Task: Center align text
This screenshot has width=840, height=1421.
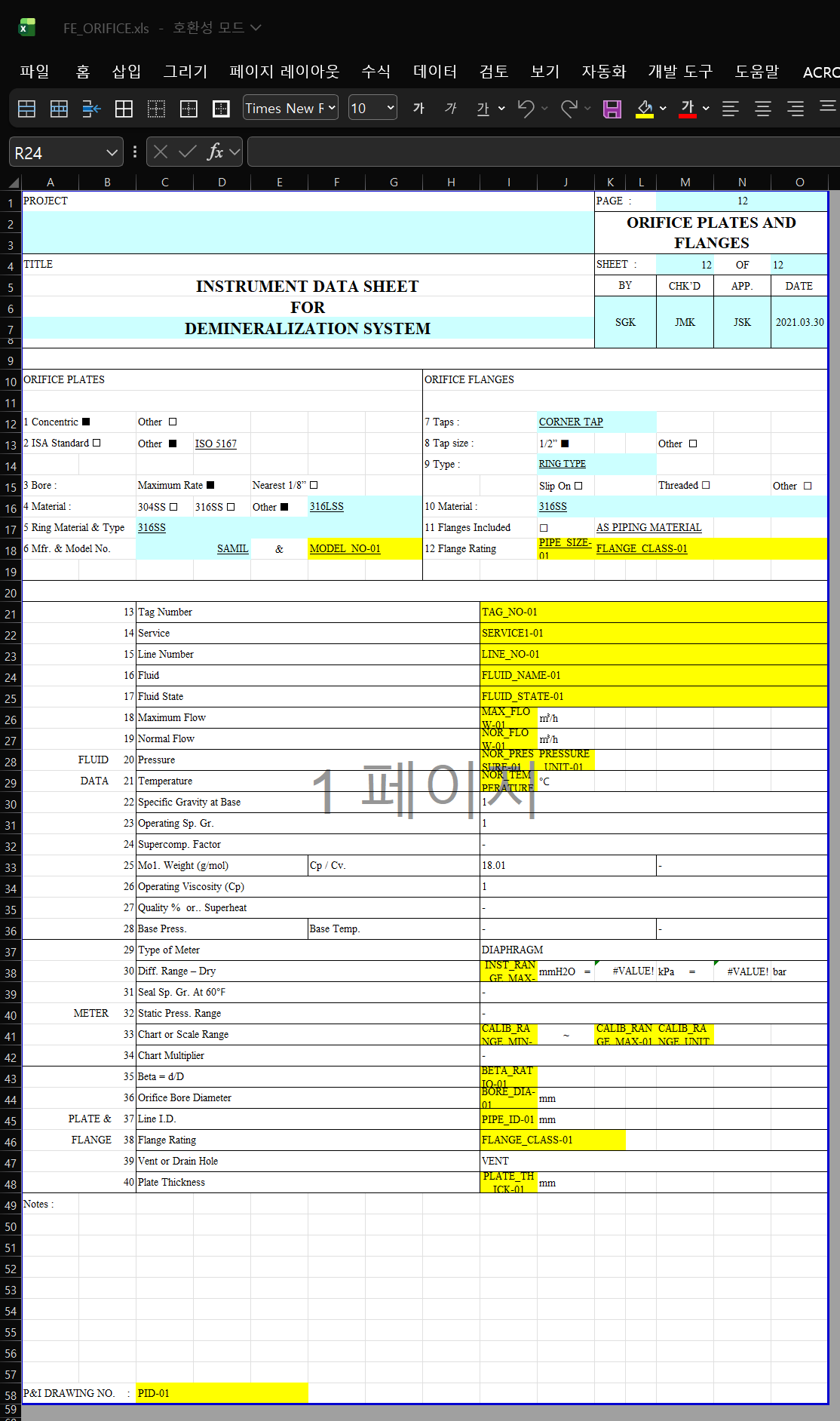Action: click(763, 109)
